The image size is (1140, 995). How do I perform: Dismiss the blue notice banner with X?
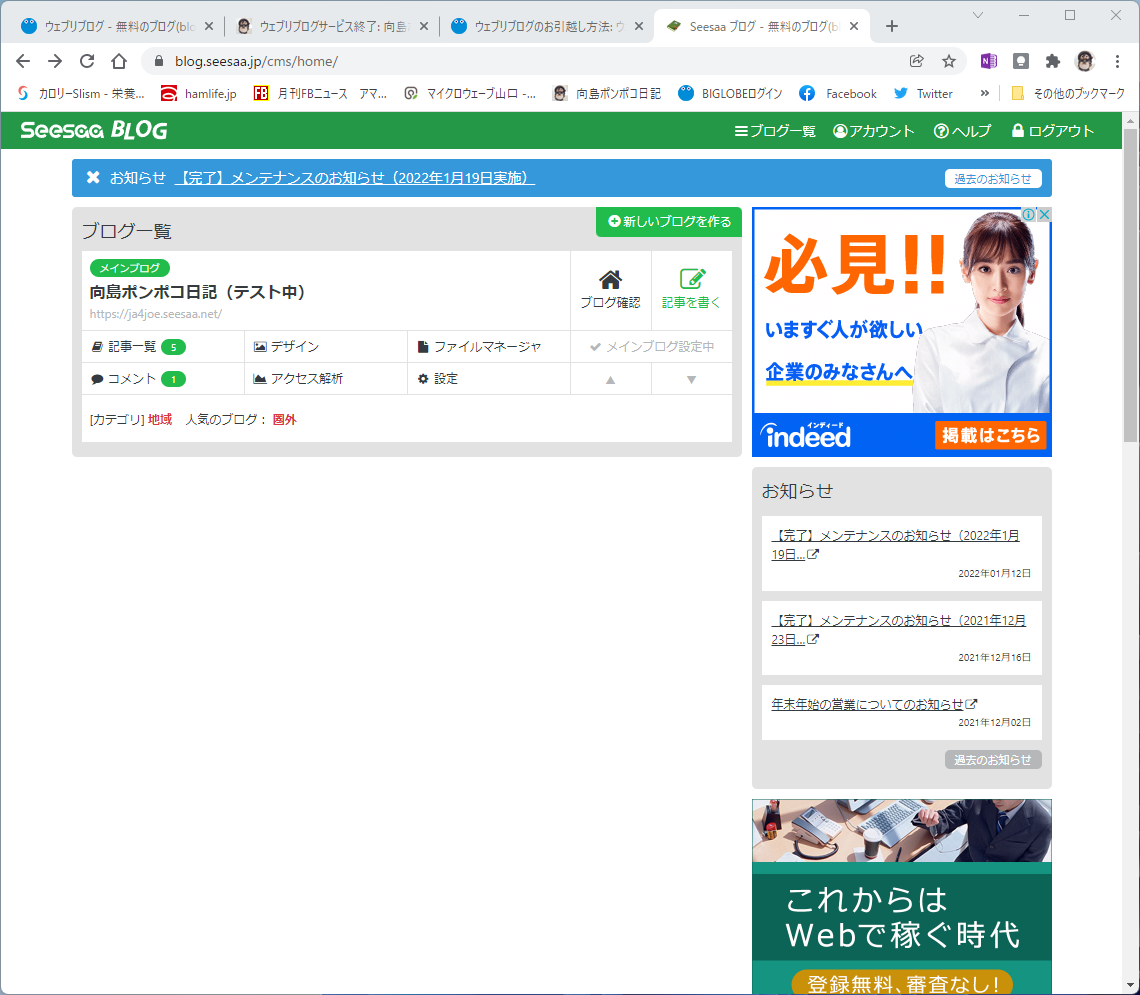click(93, 177)
